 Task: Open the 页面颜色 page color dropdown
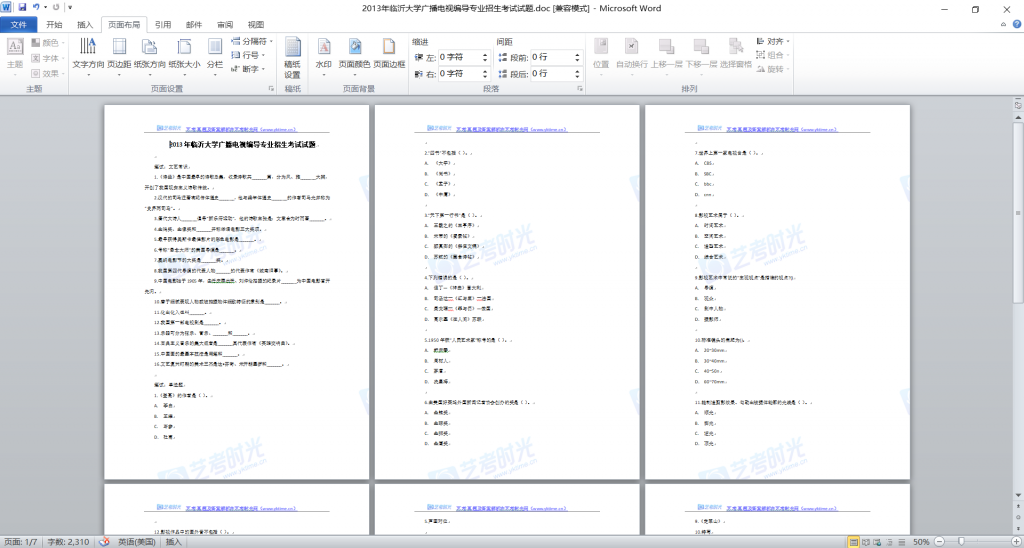[x=355, y=52]
